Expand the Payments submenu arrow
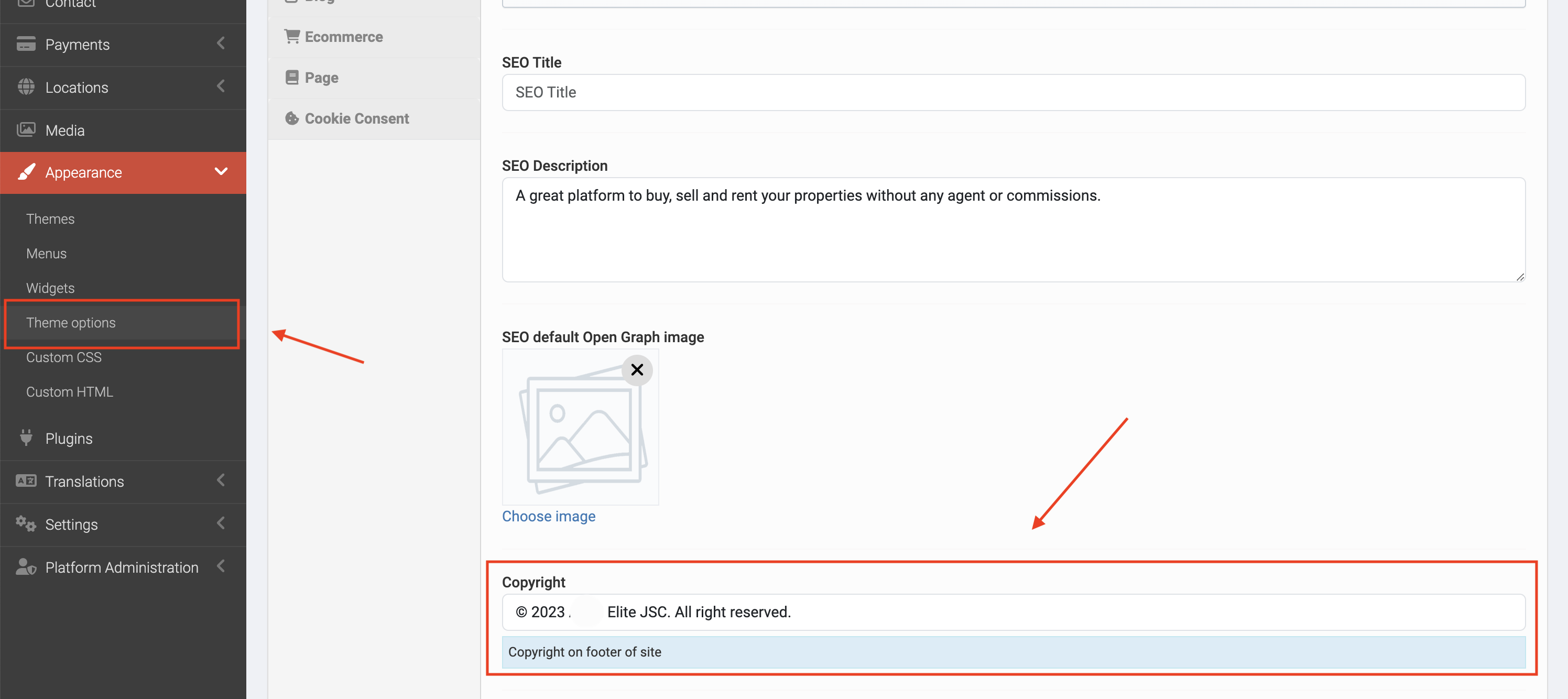This screenshot has height=699, width=1568. (221, 44)
